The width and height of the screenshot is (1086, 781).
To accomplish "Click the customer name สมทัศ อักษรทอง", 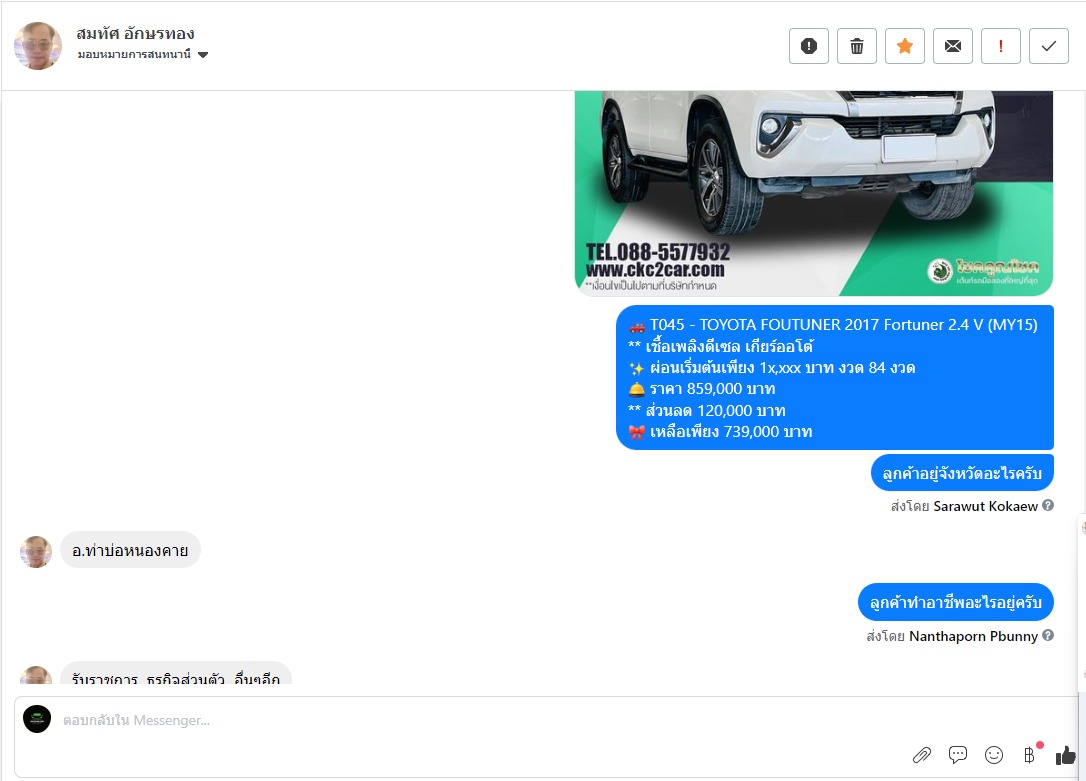I will pos(135,33).
